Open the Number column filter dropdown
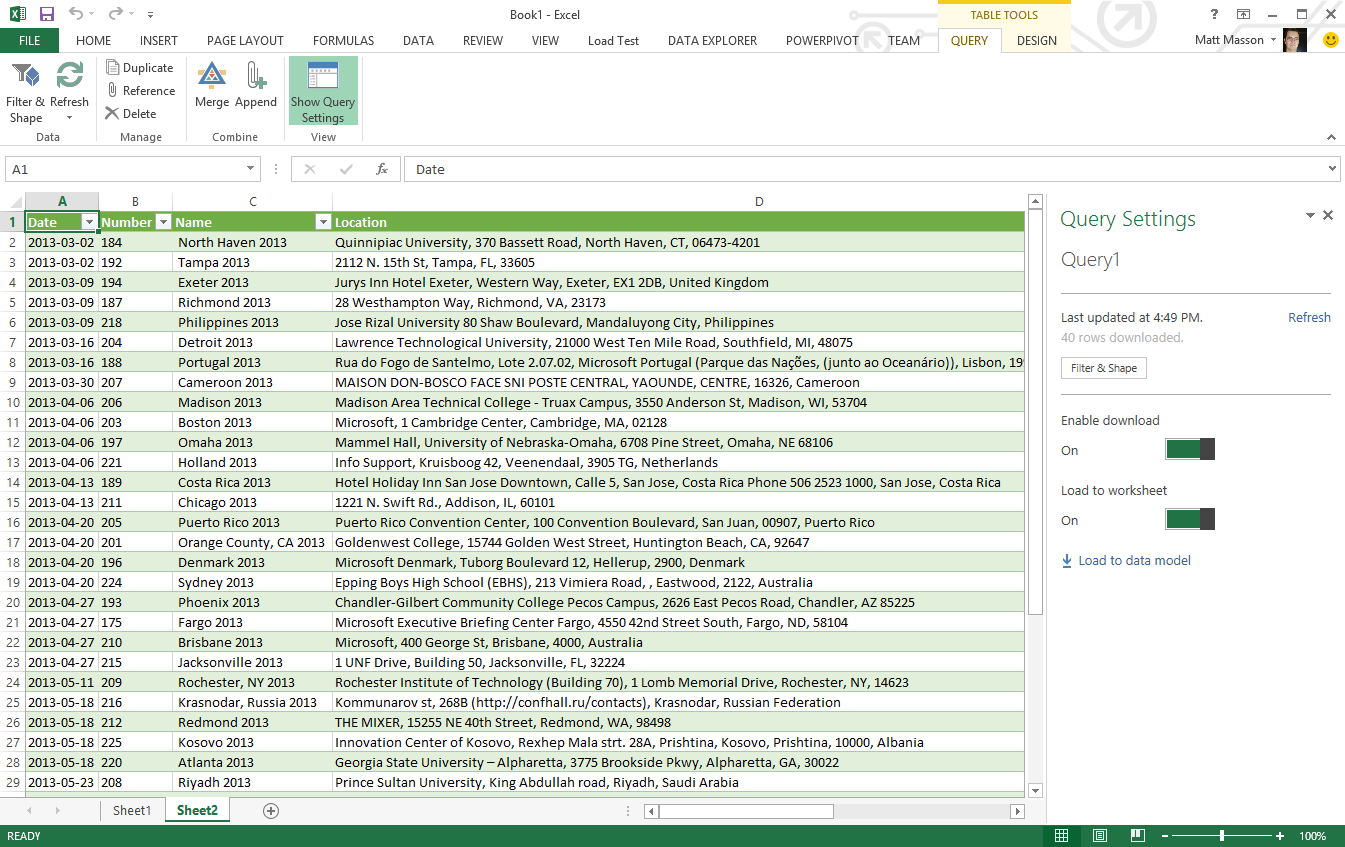Screen dimensions: 1345x847 (163, 222)
